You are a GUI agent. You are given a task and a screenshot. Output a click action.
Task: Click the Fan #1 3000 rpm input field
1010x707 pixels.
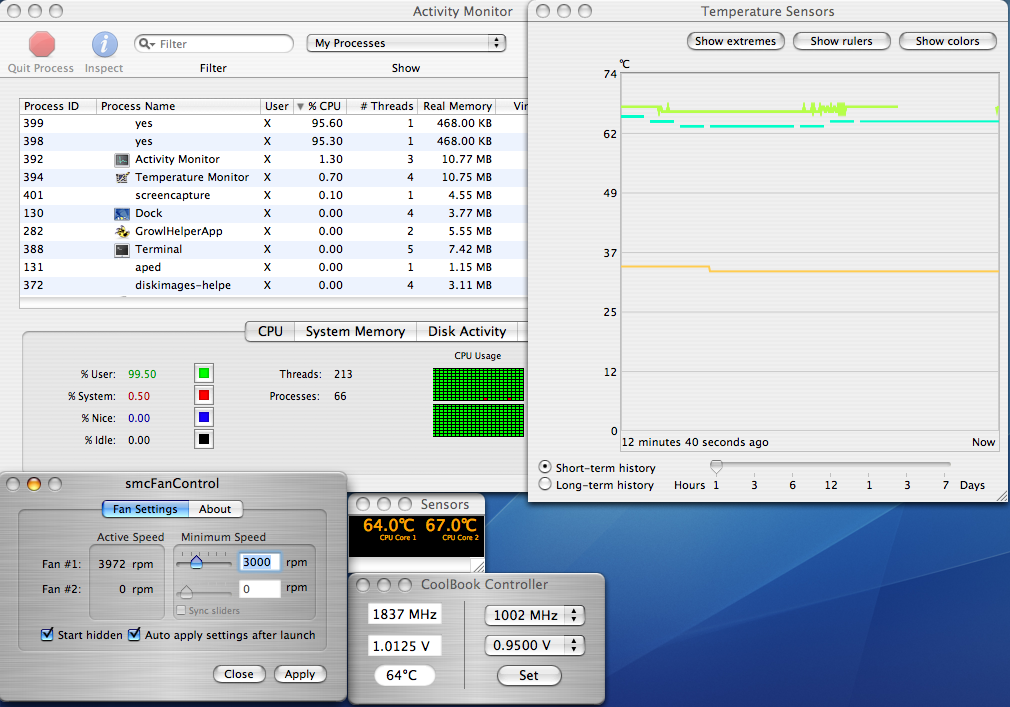point(260,562)
